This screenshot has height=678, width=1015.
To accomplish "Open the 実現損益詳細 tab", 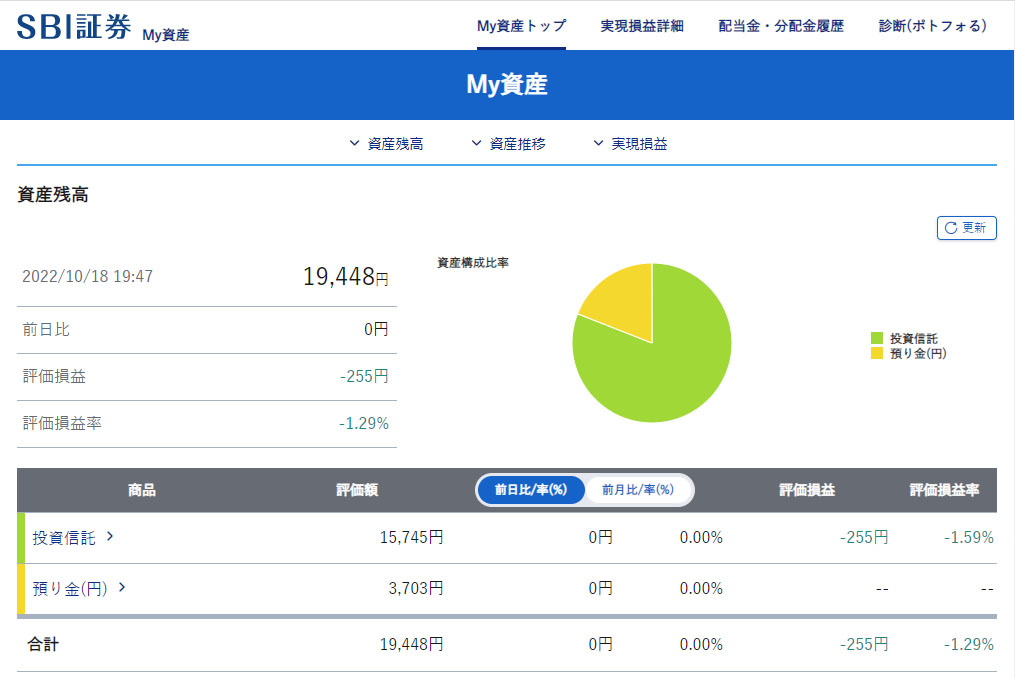I will click(642, 26).
